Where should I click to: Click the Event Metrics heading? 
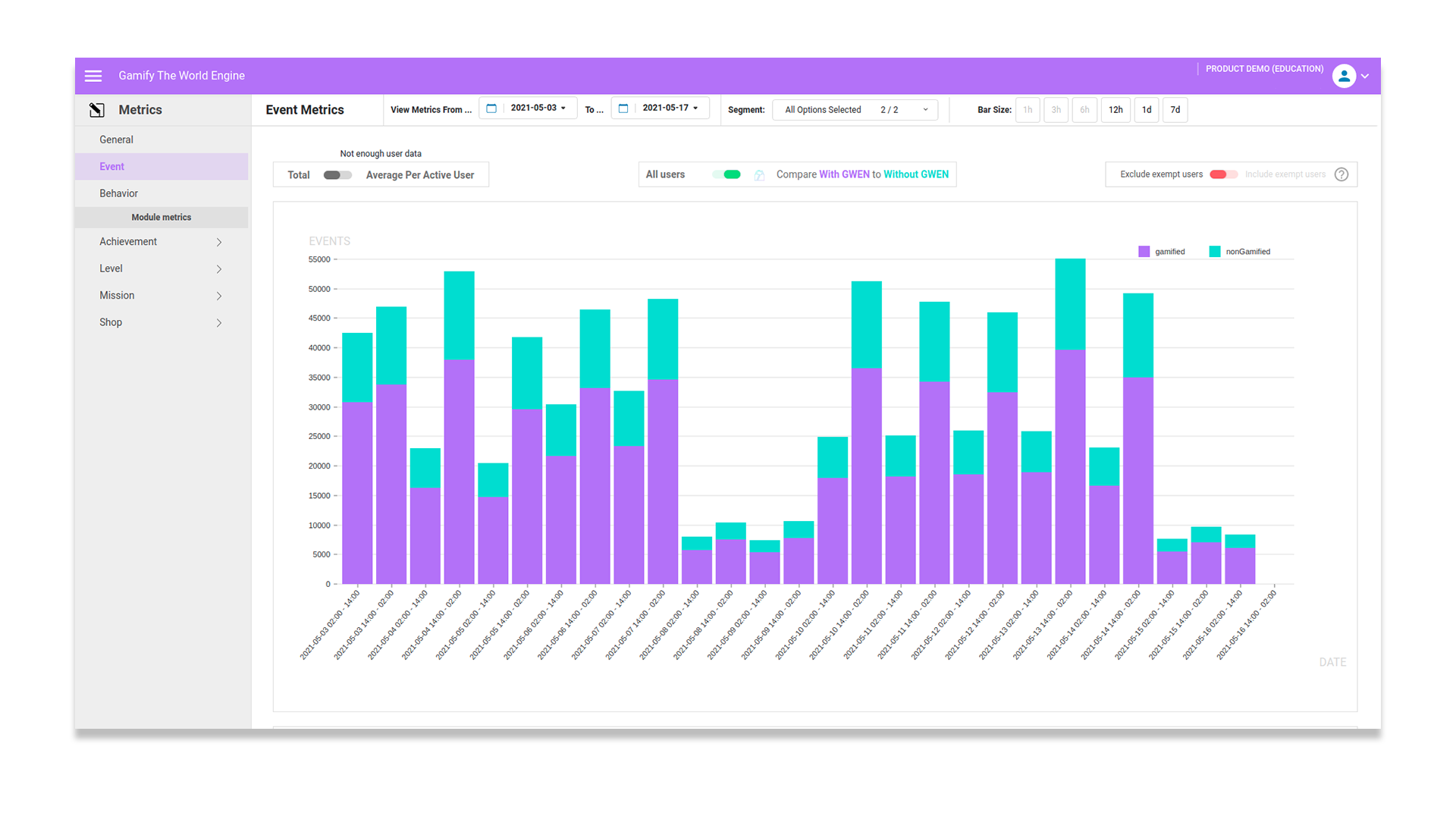point(305,110)
